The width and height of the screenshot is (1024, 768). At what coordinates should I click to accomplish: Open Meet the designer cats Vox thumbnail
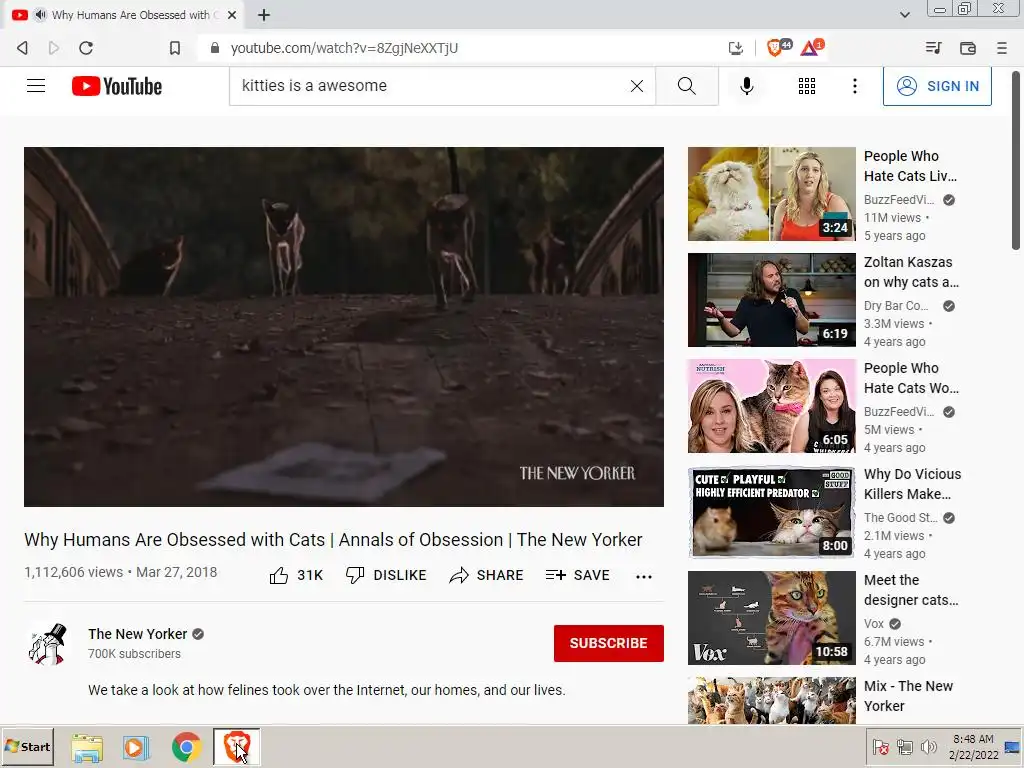tap(771, 618)
